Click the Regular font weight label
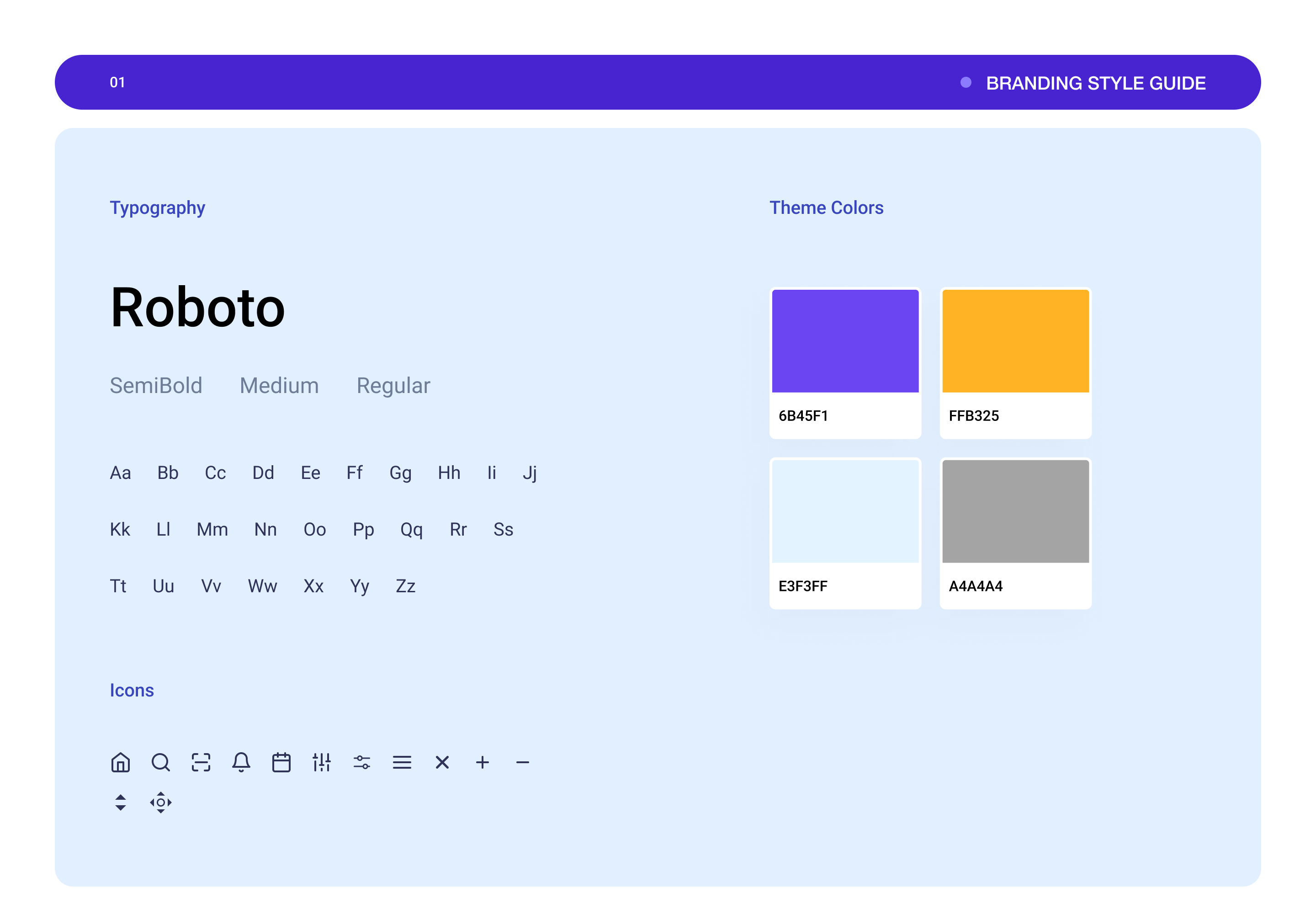The height and width of the screenshot is (914, 1316). pos(393,385)
